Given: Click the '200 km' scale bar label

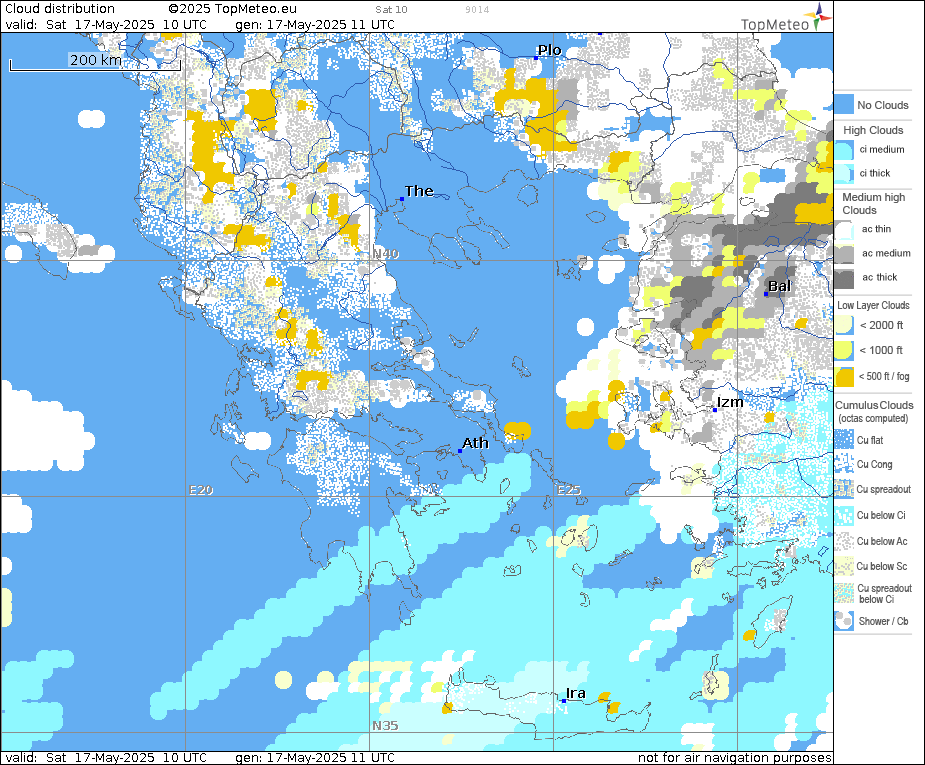Looking at the screenshot, I should point(96,60).
